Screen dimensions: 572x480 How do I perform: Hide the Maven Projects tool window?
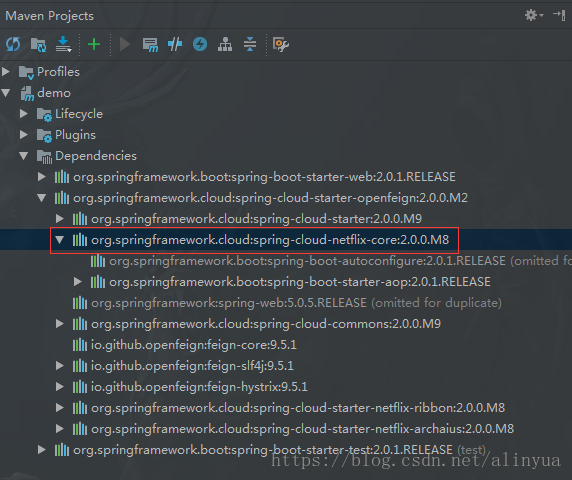[559, 15]
